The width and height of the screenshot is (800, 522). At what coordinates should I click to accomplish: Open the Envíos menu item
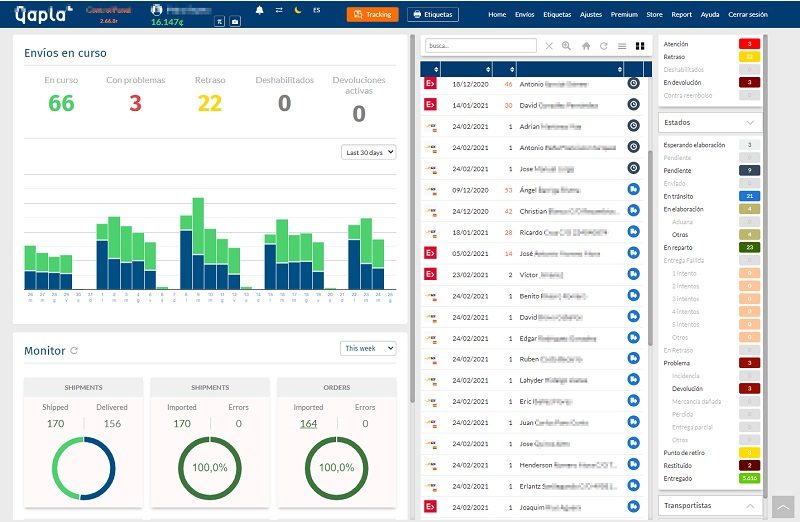point(524,14)
